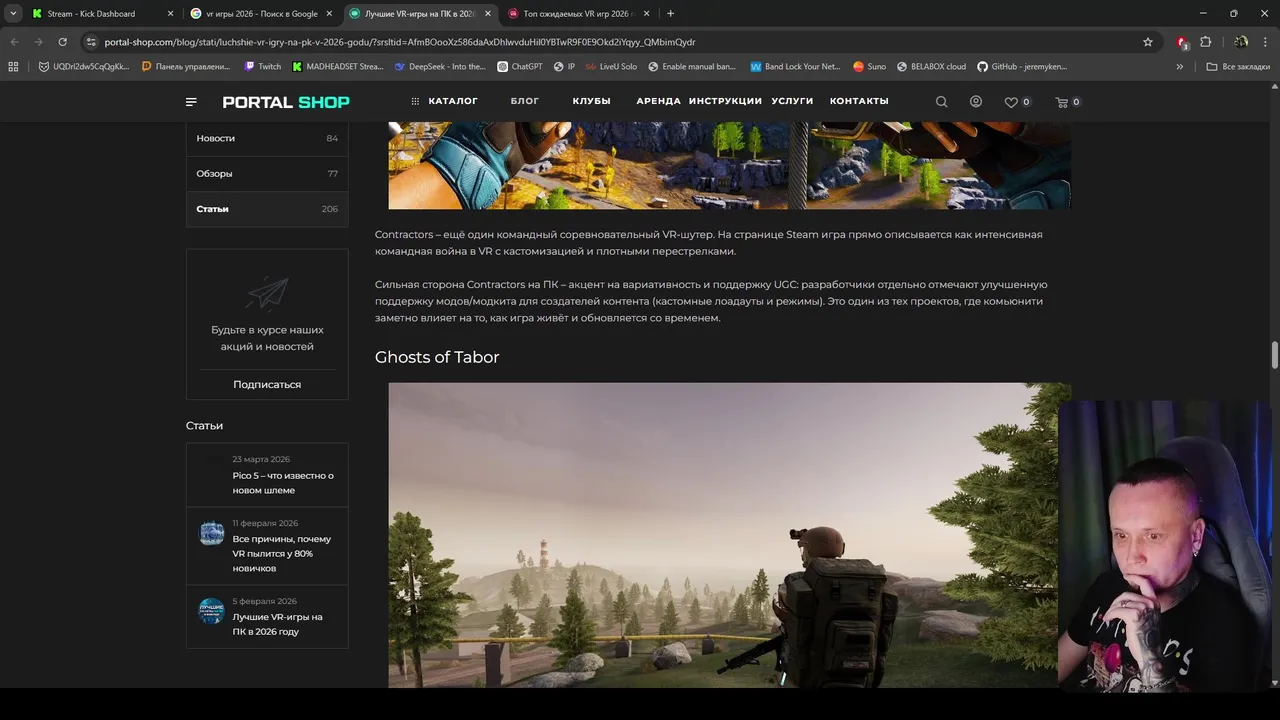Select the Статьи category in sidebar
Screen dimensions: 1280x720
(267, 209)
